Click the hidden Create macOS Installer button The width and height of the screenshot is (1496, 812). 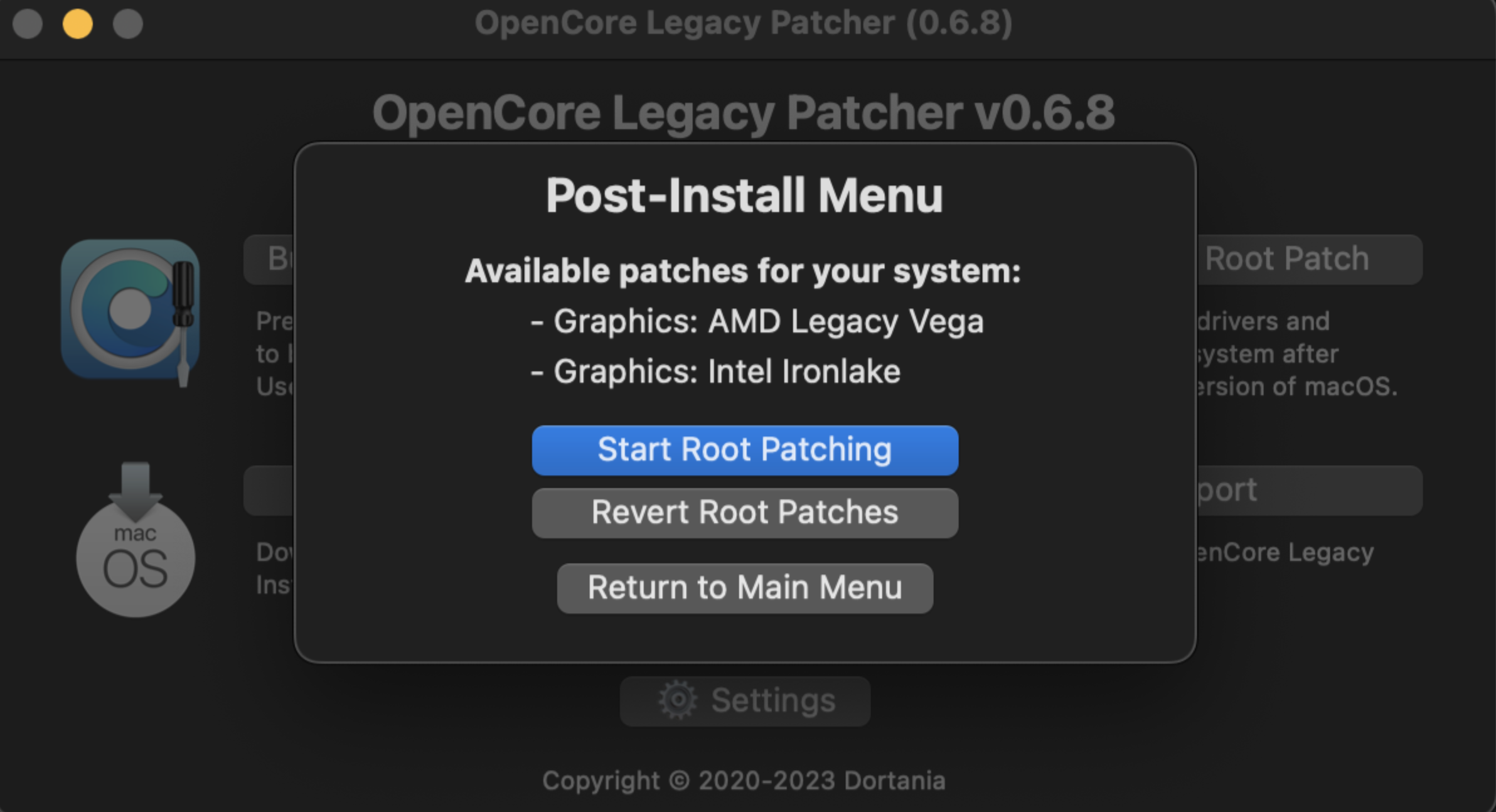pos(270,490)
